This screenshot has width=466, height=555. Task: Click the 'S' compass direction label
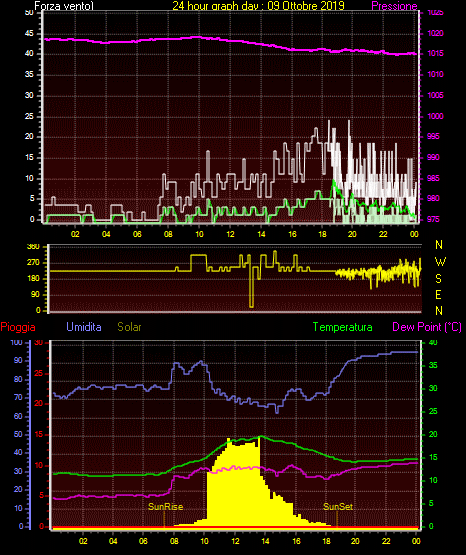point(438,279)
